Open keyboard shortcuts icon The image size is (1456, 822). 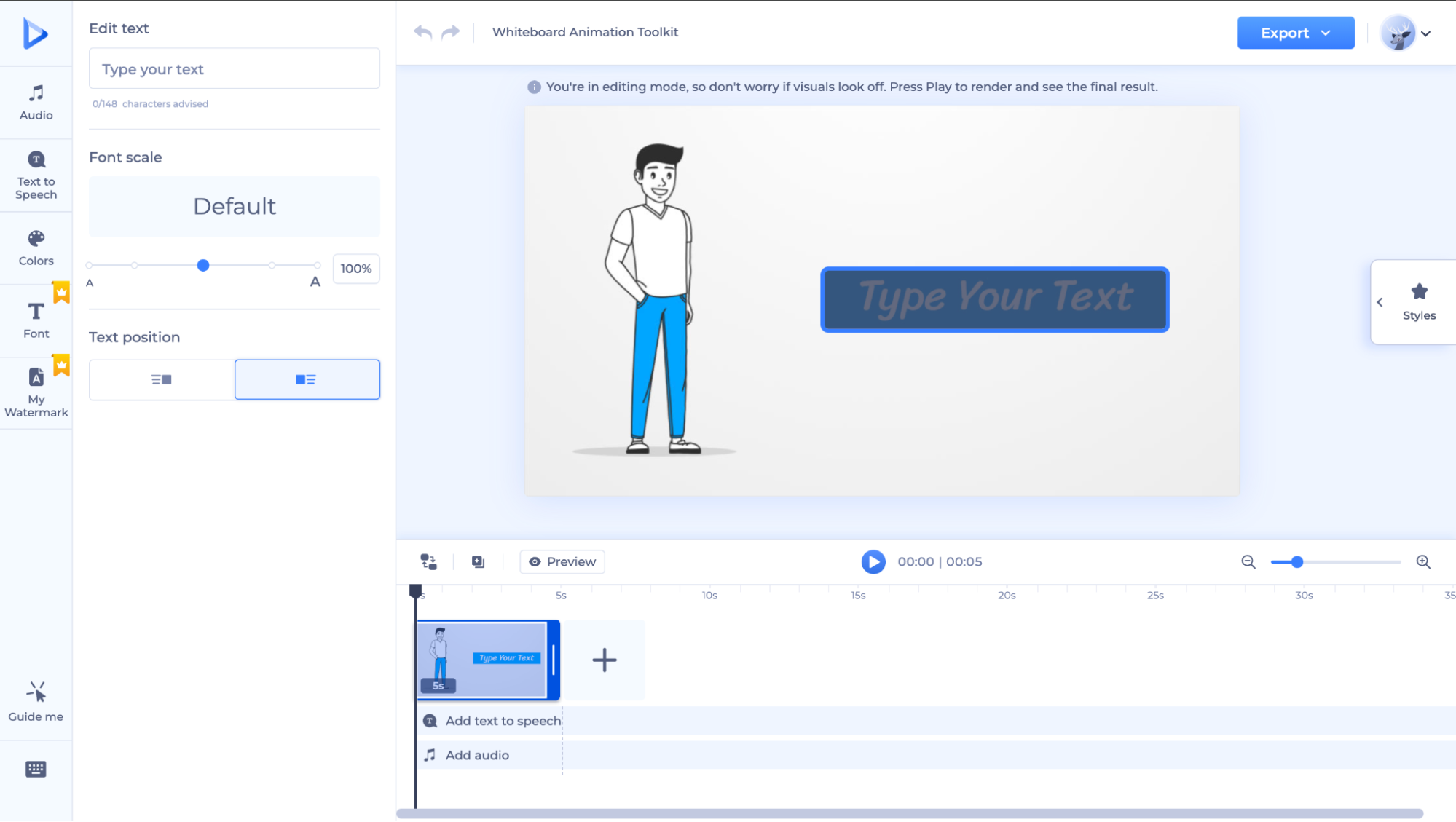pyautogui.click(x=36, y=769)
